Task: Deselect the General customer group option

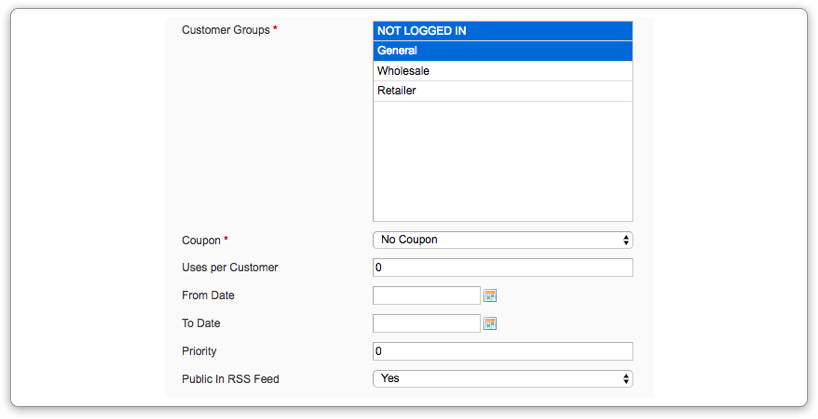Action: point(503,51)
